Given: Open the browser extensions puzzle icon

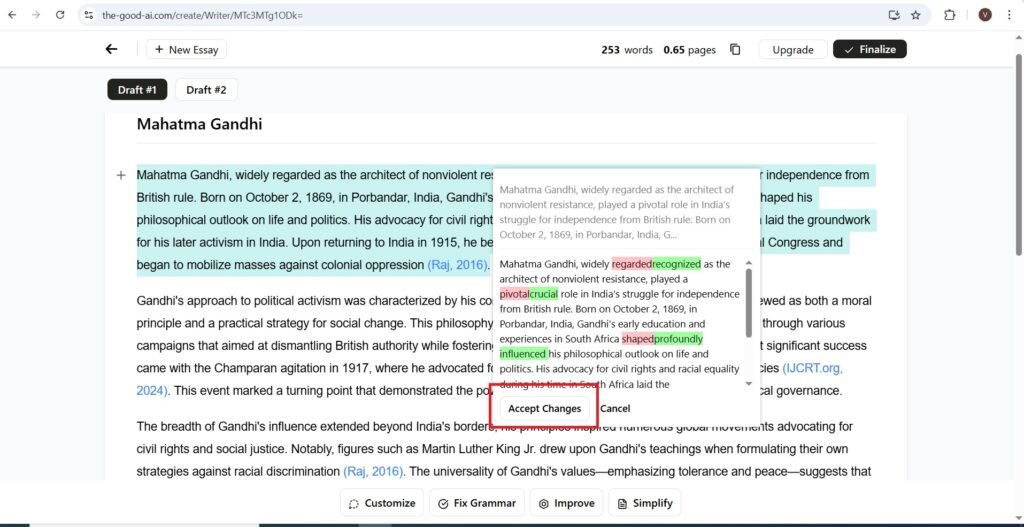Looking at the screenshot, I should (950, 15).
